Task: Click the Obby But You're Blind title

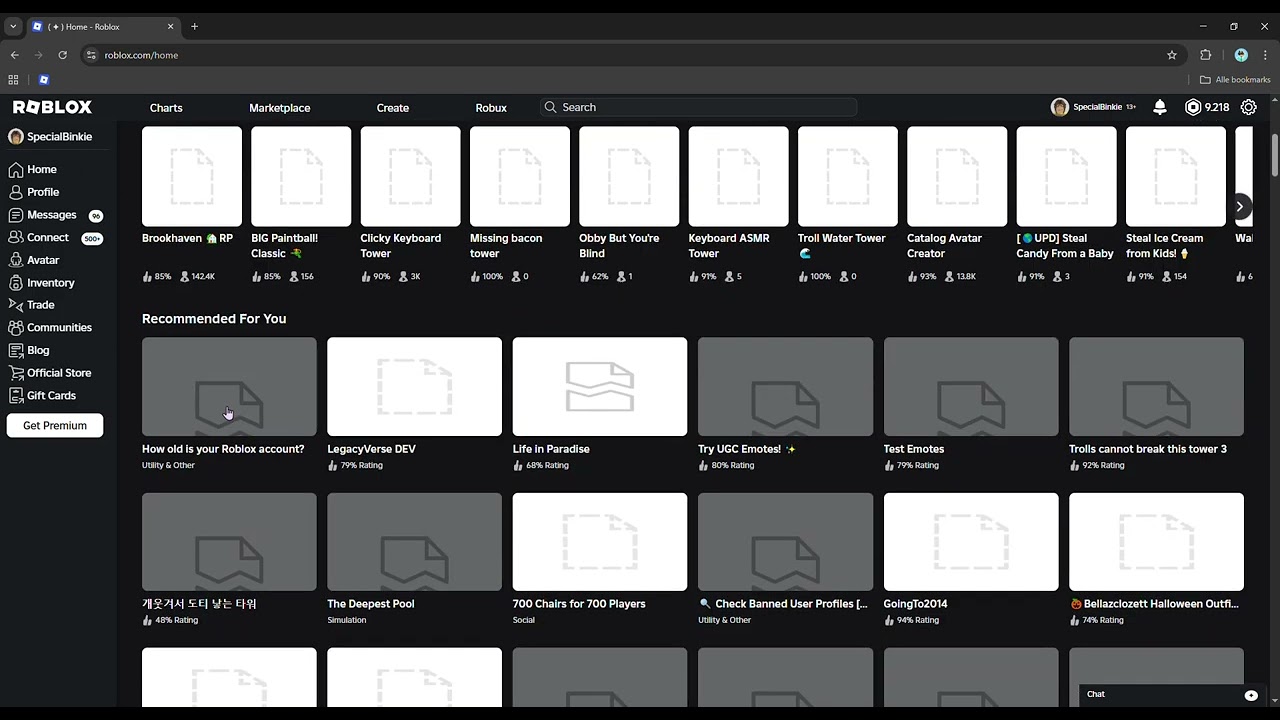Action: (619, 246)
